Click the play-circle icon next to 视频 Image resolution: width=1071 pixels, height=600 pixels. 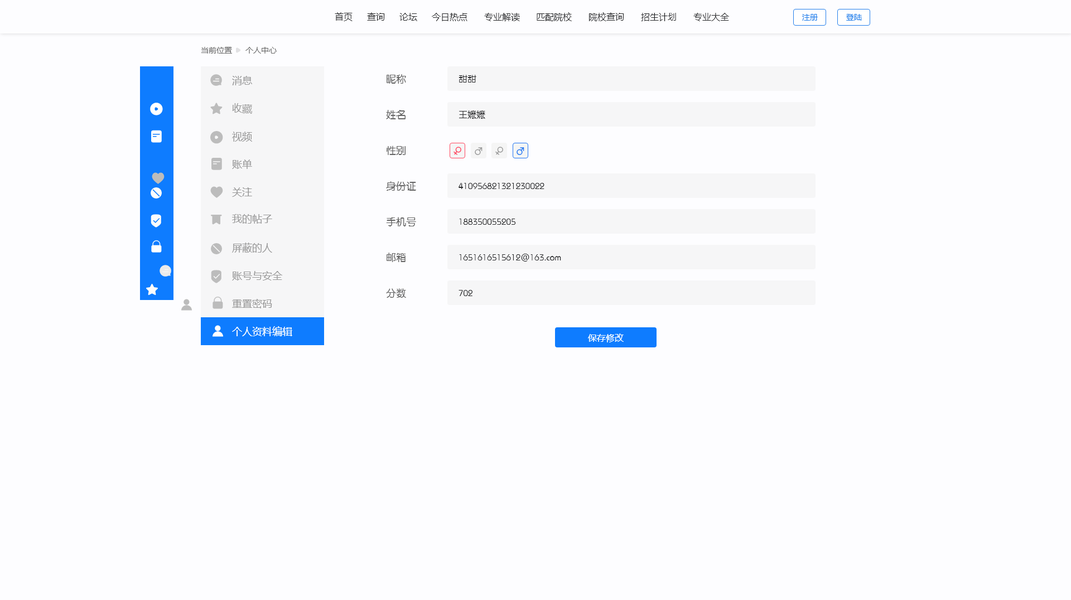(x=217, y=137)
